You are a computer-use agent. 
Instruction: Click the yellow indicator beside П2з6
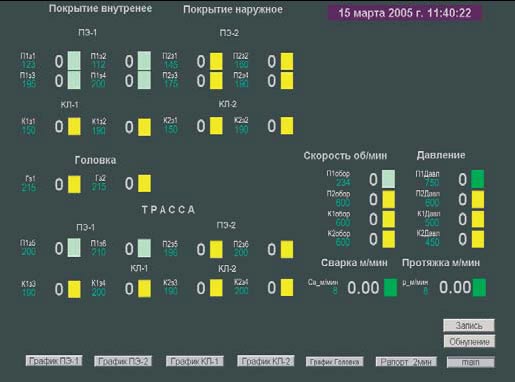tap(287, 249)
